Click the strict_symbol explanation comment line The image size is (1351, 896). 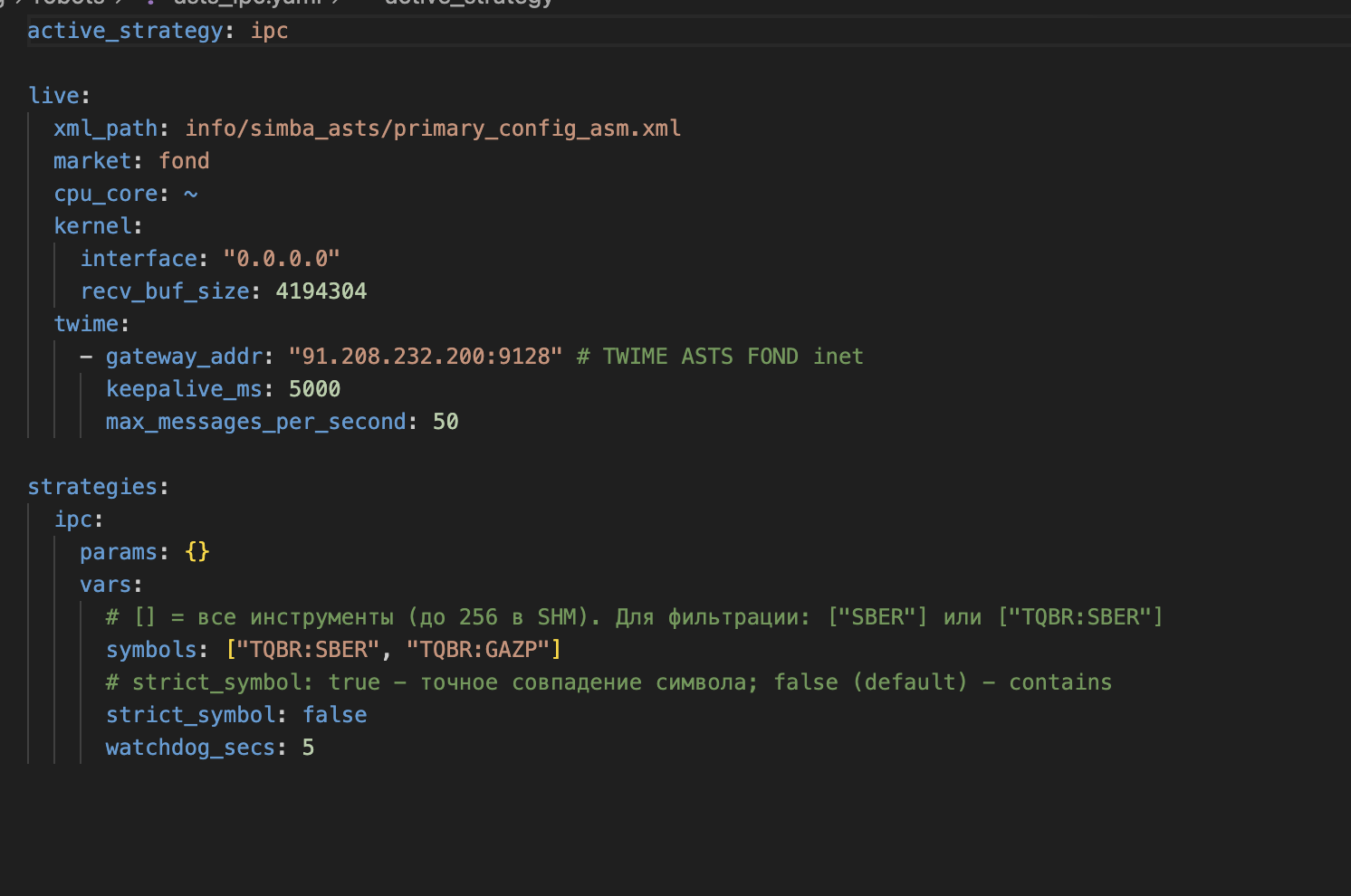click(608, 682)
